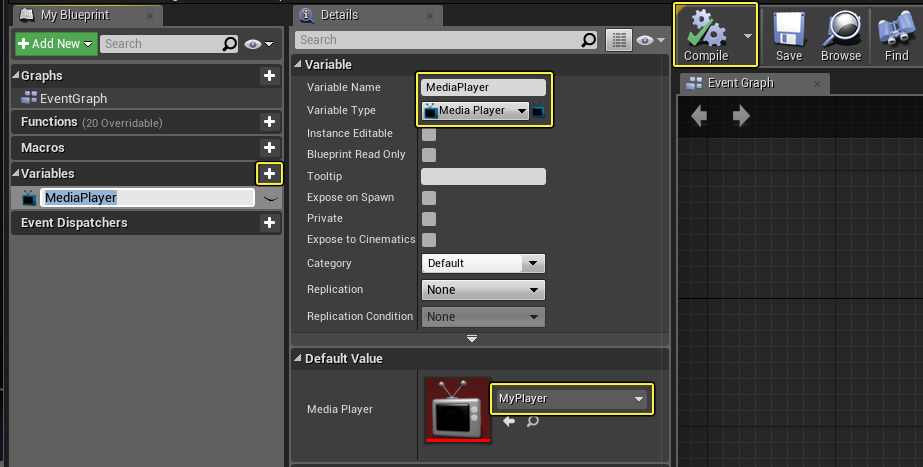Switch to the Event Graph tab
The width and height of the screenshot is (923, 467).
pos(740,83)
